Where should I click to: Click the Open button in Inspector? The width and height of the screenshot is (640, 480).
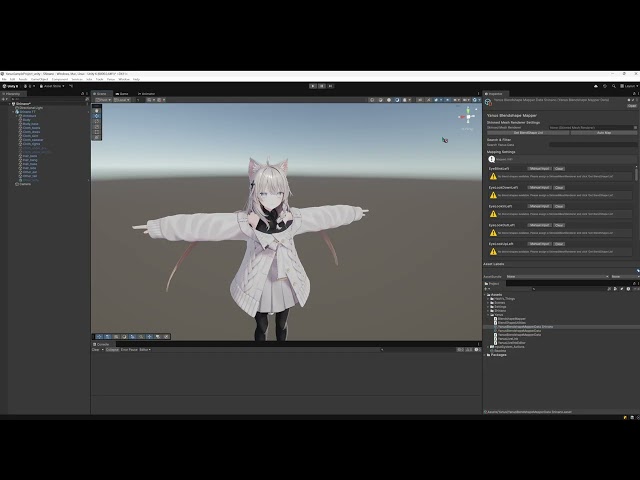tap(632, 106)
